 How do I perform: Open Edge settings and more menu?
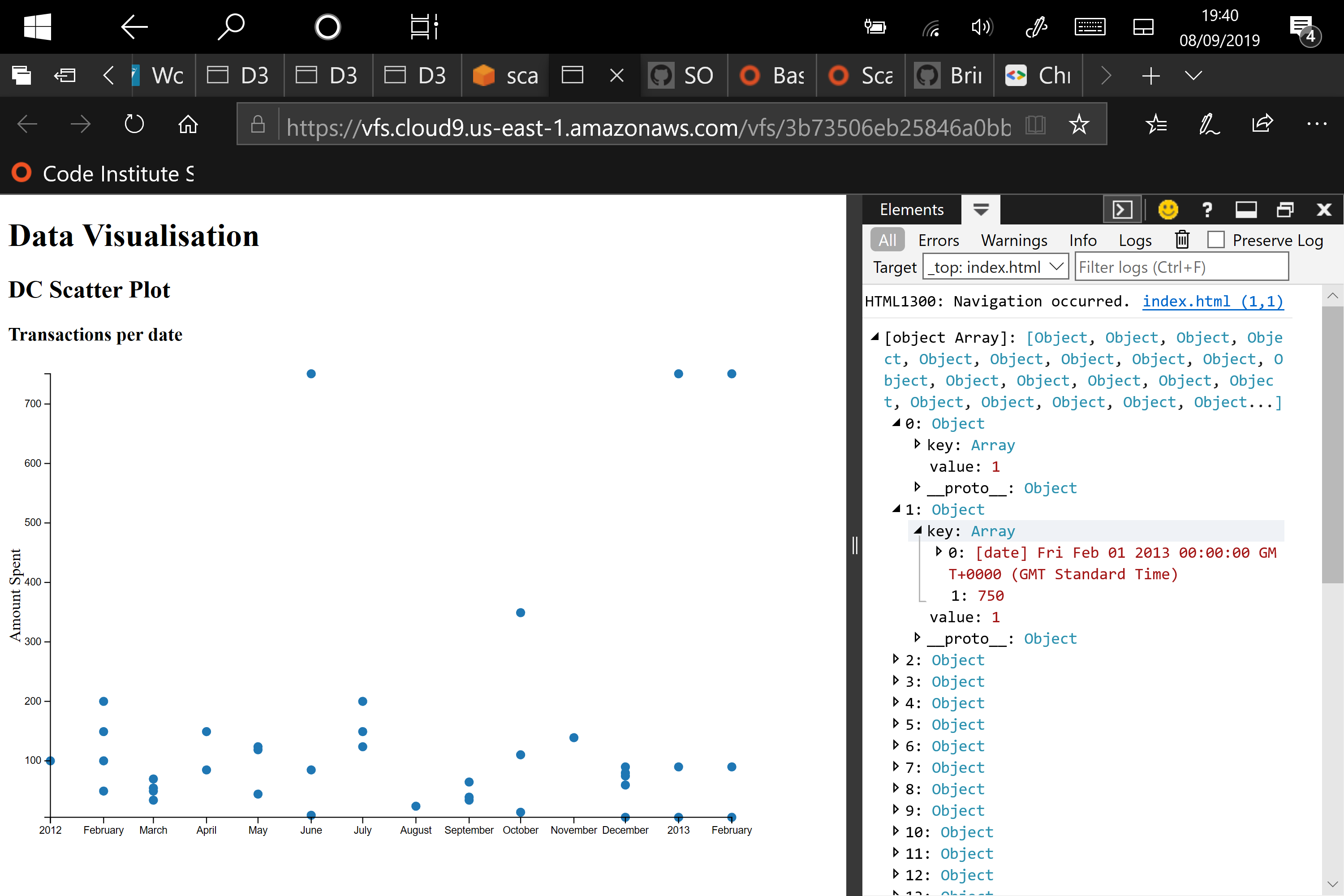1317,124
